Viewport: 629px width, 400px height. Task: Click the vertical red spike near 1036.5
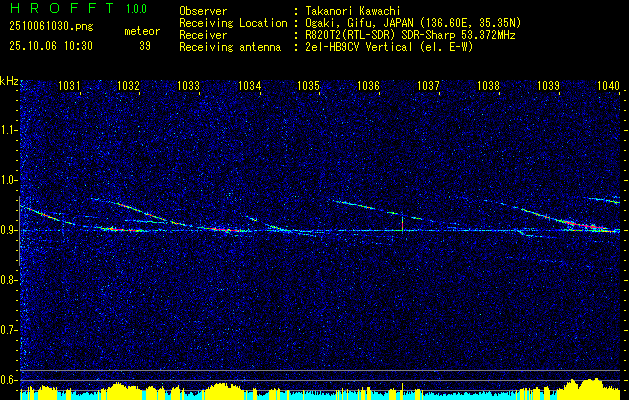402,223
